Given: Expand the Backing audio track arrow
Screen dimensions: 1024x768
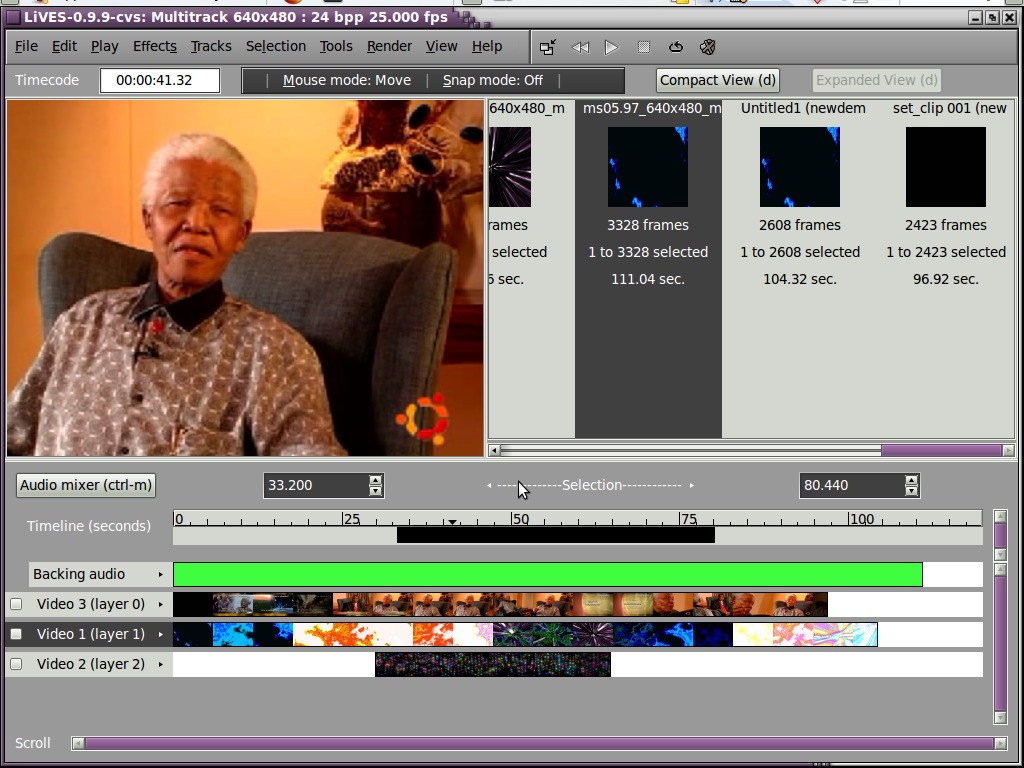Looking at the screenshot, I should 160,574.
